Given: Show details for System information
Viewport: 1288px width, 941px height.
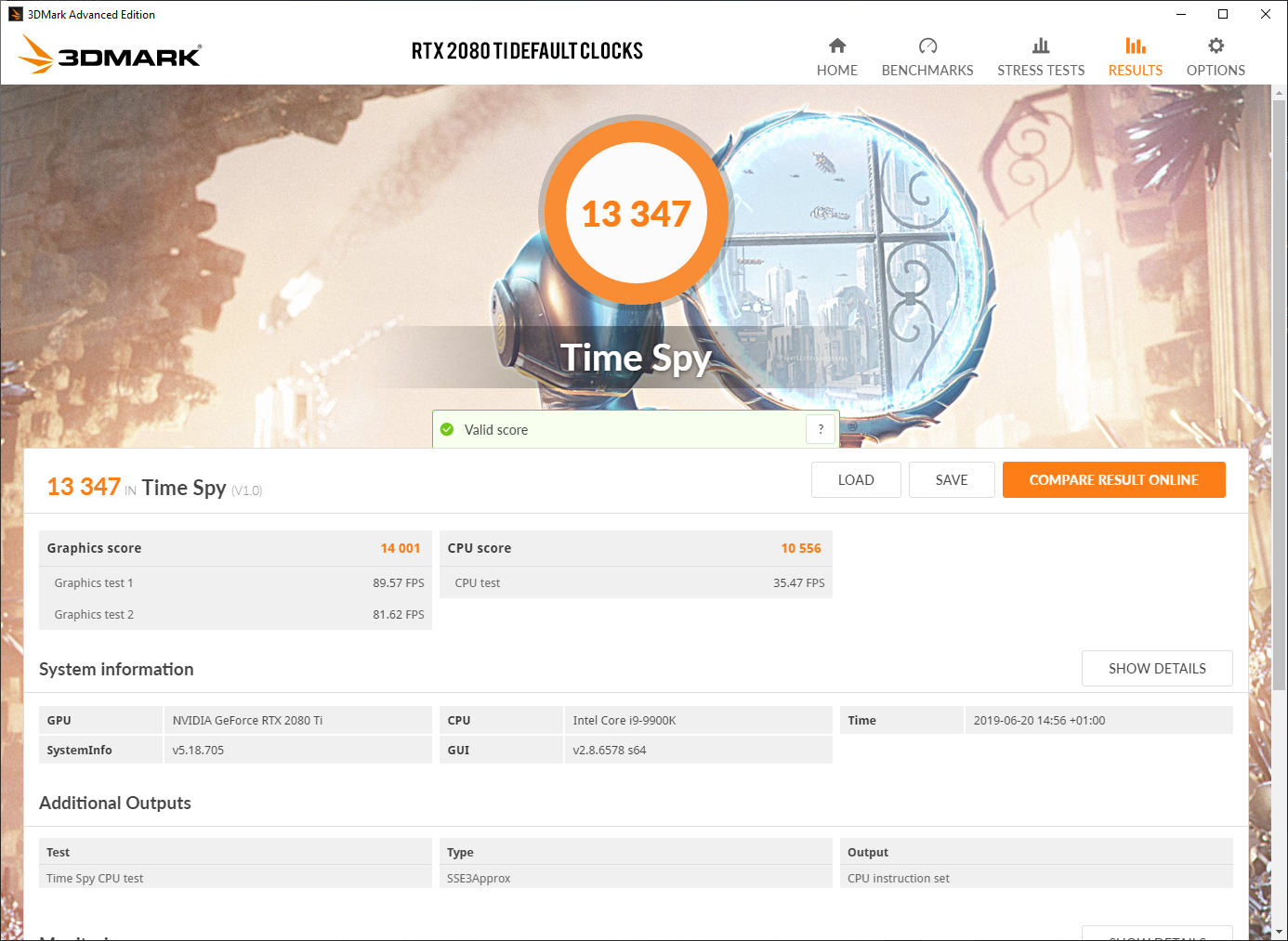Looking at the screenshot, I should 1157,668.
